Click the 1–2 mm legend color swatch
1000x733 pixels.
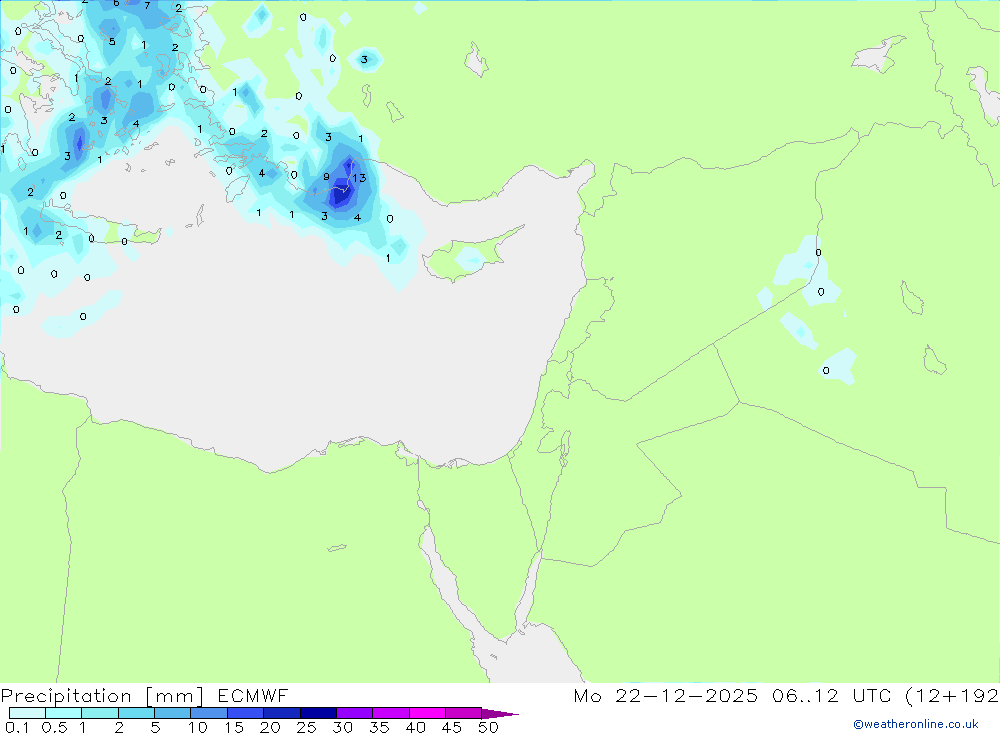point(99,713)
